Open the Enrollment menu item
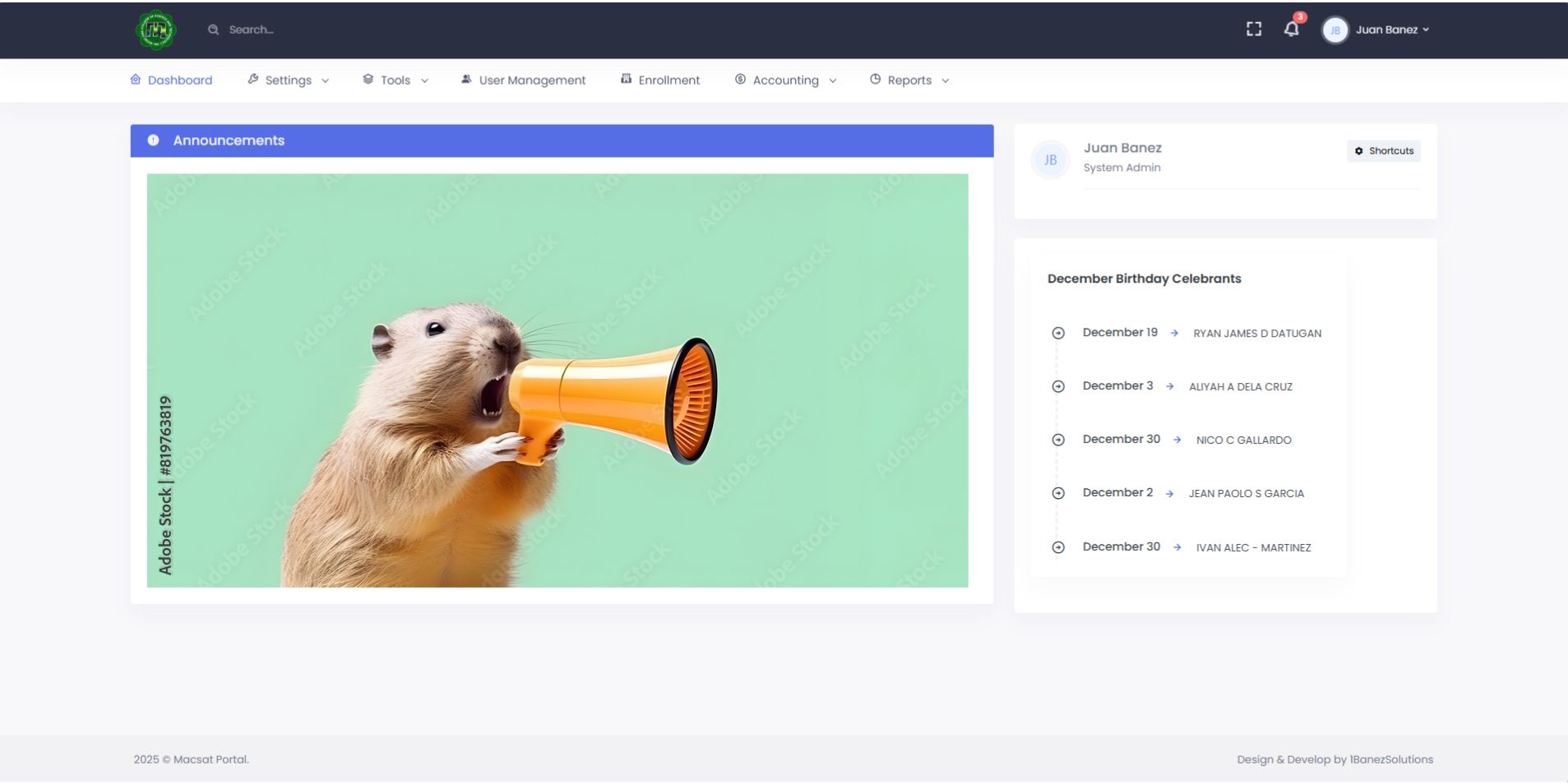The height and width of the screenshot is (784, 1568). [x=668, y=81]
